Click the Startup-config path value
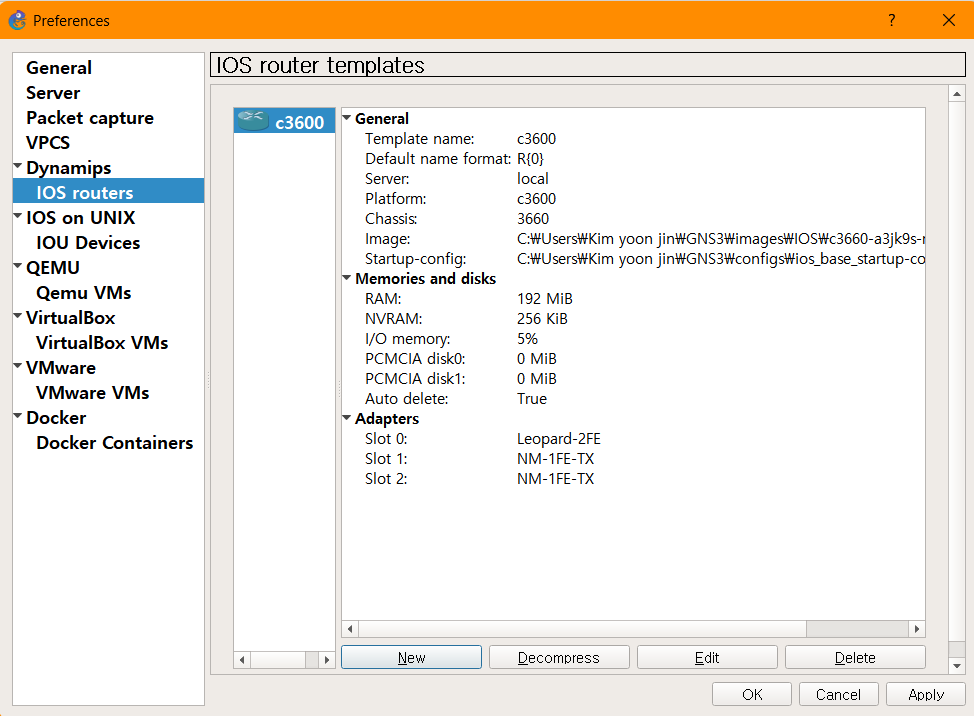This screenshot has width=974, height=716. tap(721, 259)
